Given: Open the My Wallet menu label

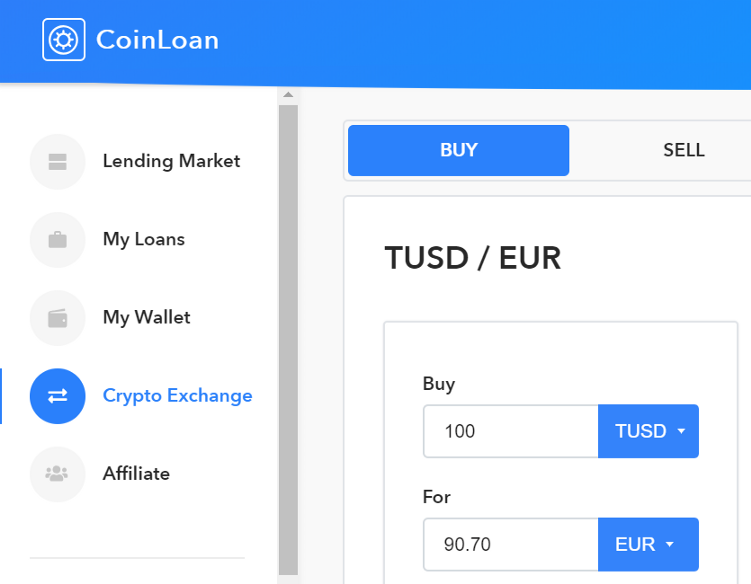Looking at the screenshot, I should click(147, 318).
